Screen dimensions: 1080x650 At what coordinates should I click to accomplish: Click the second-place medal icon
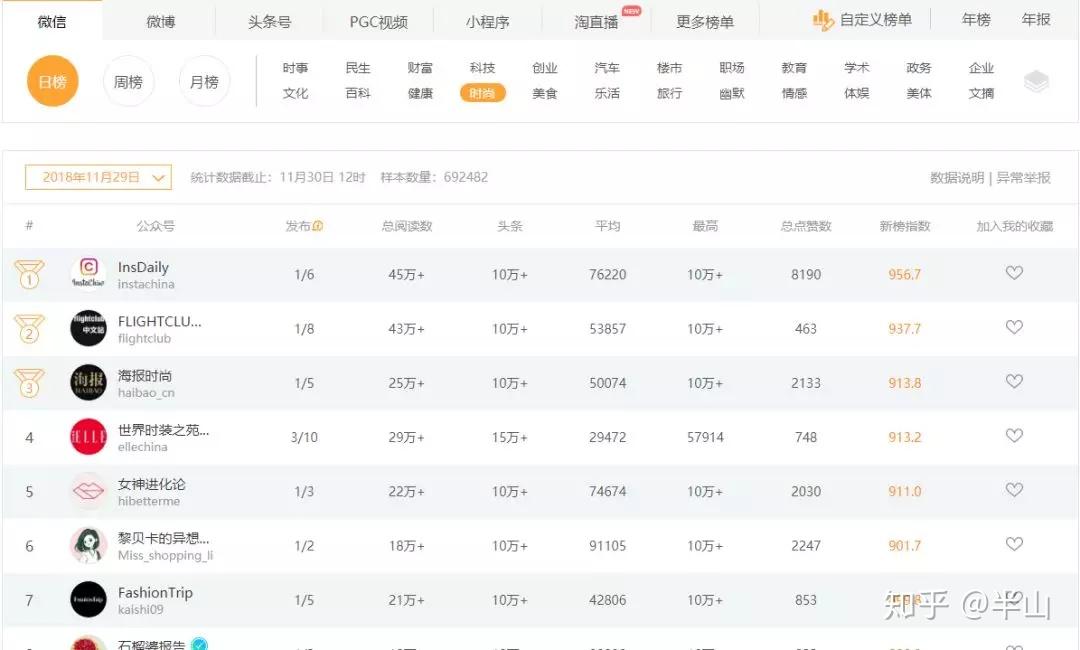click(x=29, y=328)
